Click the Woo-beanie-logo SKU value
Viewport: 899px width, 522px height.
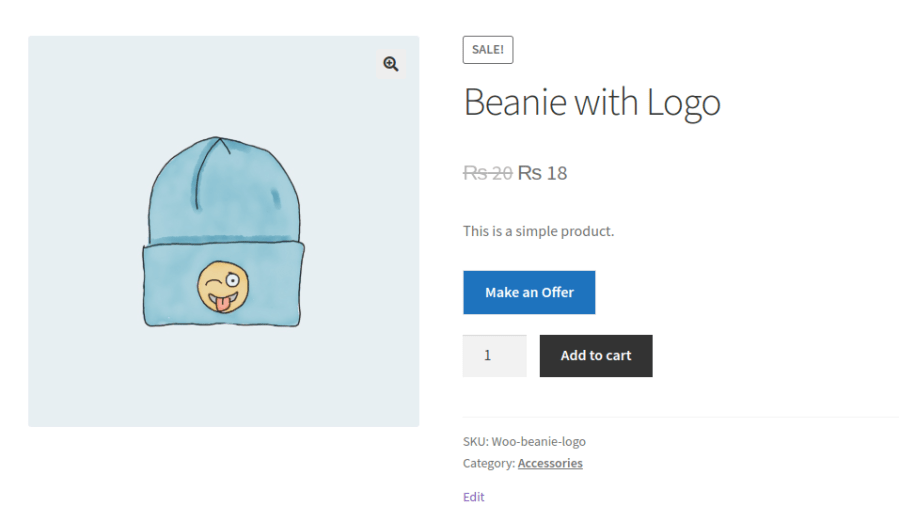click(539, 441)
